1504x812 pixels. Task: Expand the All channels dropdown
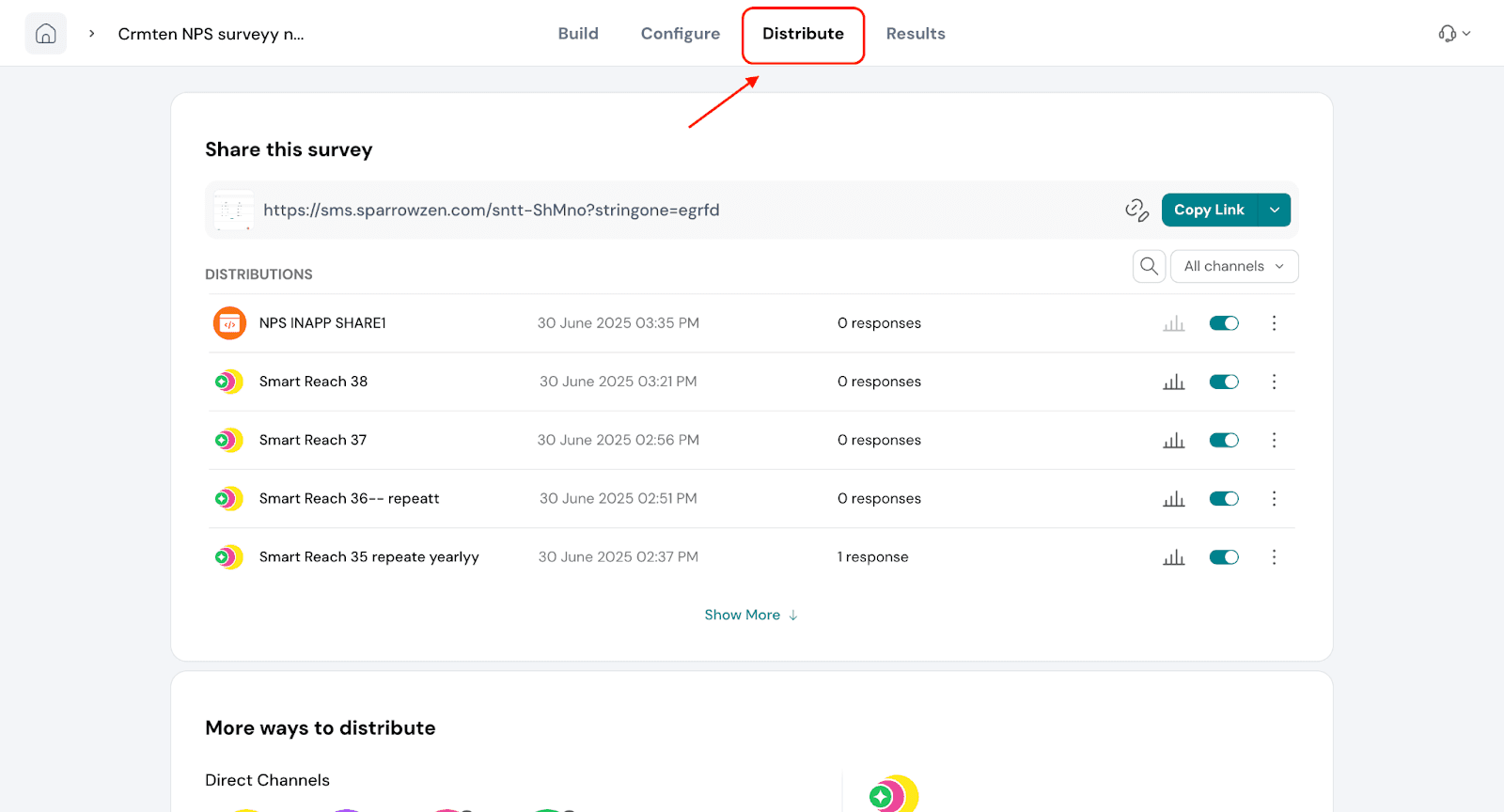(1233, 266)
